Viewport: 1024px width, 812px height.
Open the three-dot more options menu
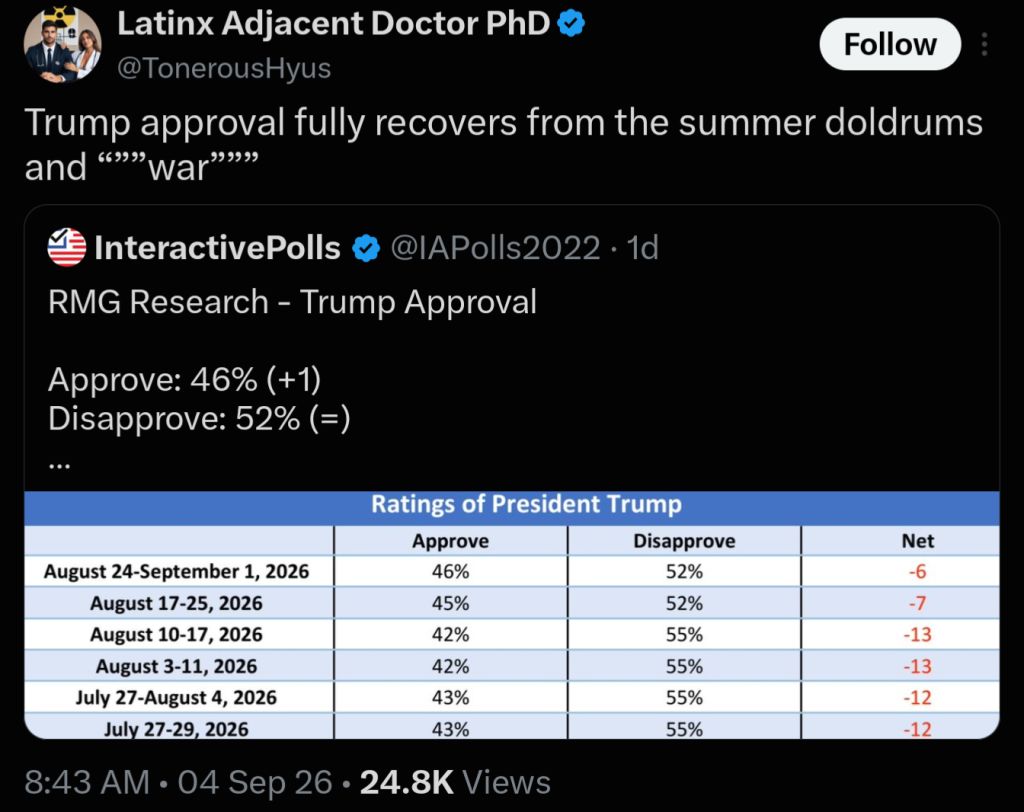tap(984, 44)
